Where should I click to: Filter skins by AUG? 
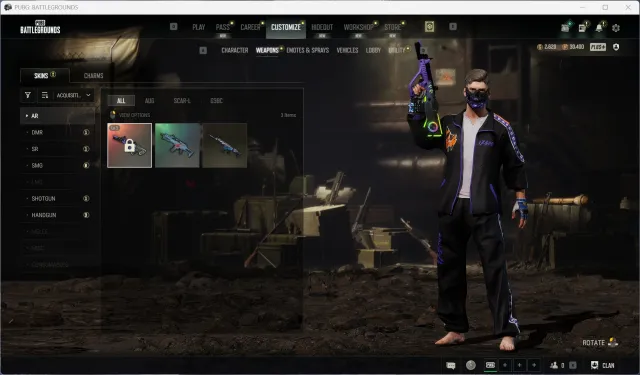click(149, 101)
